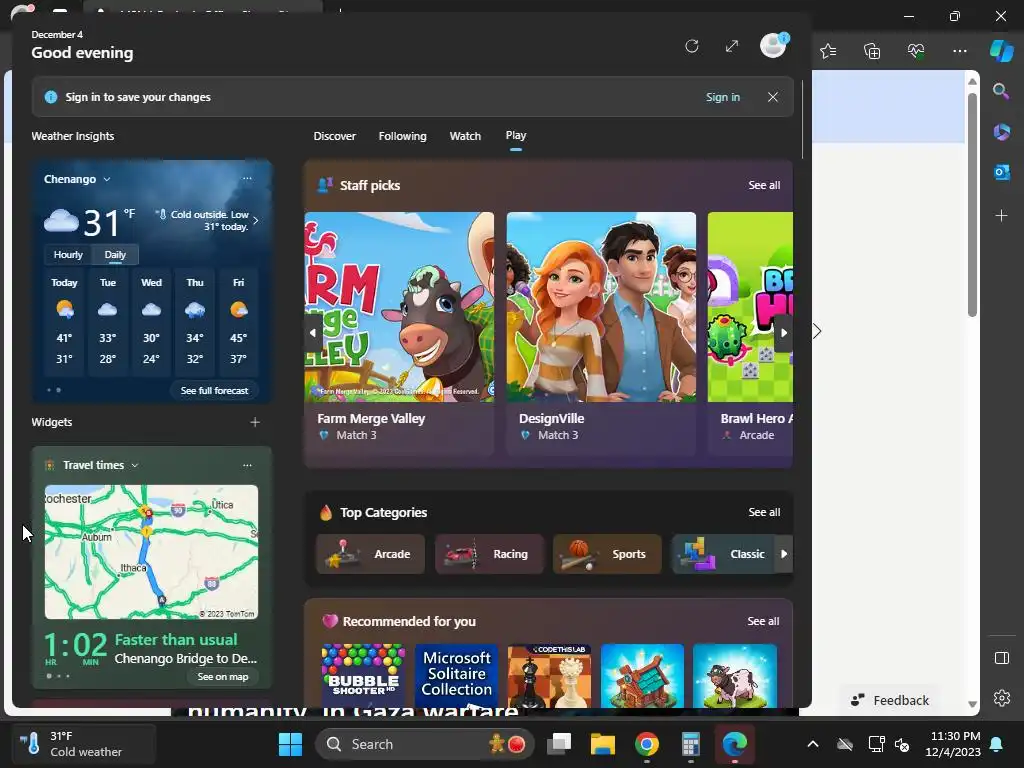Switch to the Following tab

[402, 136]
